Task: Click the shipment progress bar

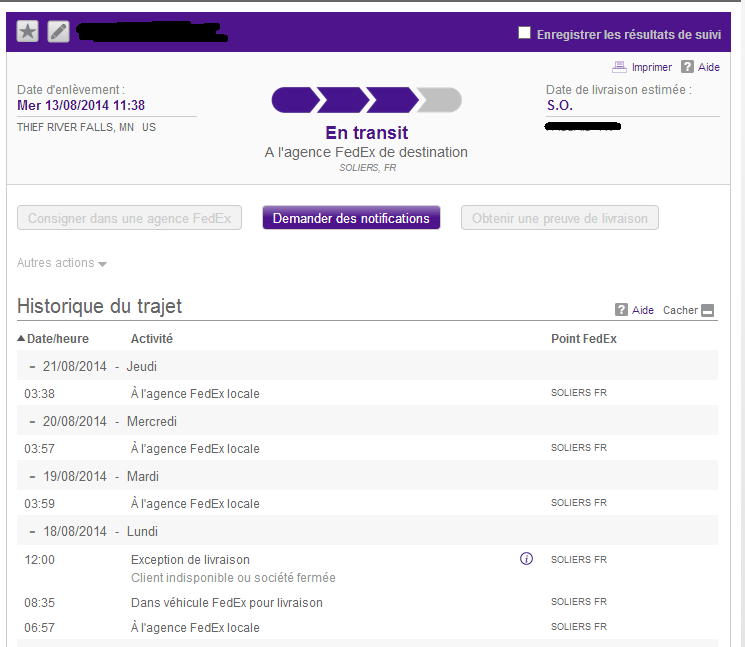Action: click(366, 100)
